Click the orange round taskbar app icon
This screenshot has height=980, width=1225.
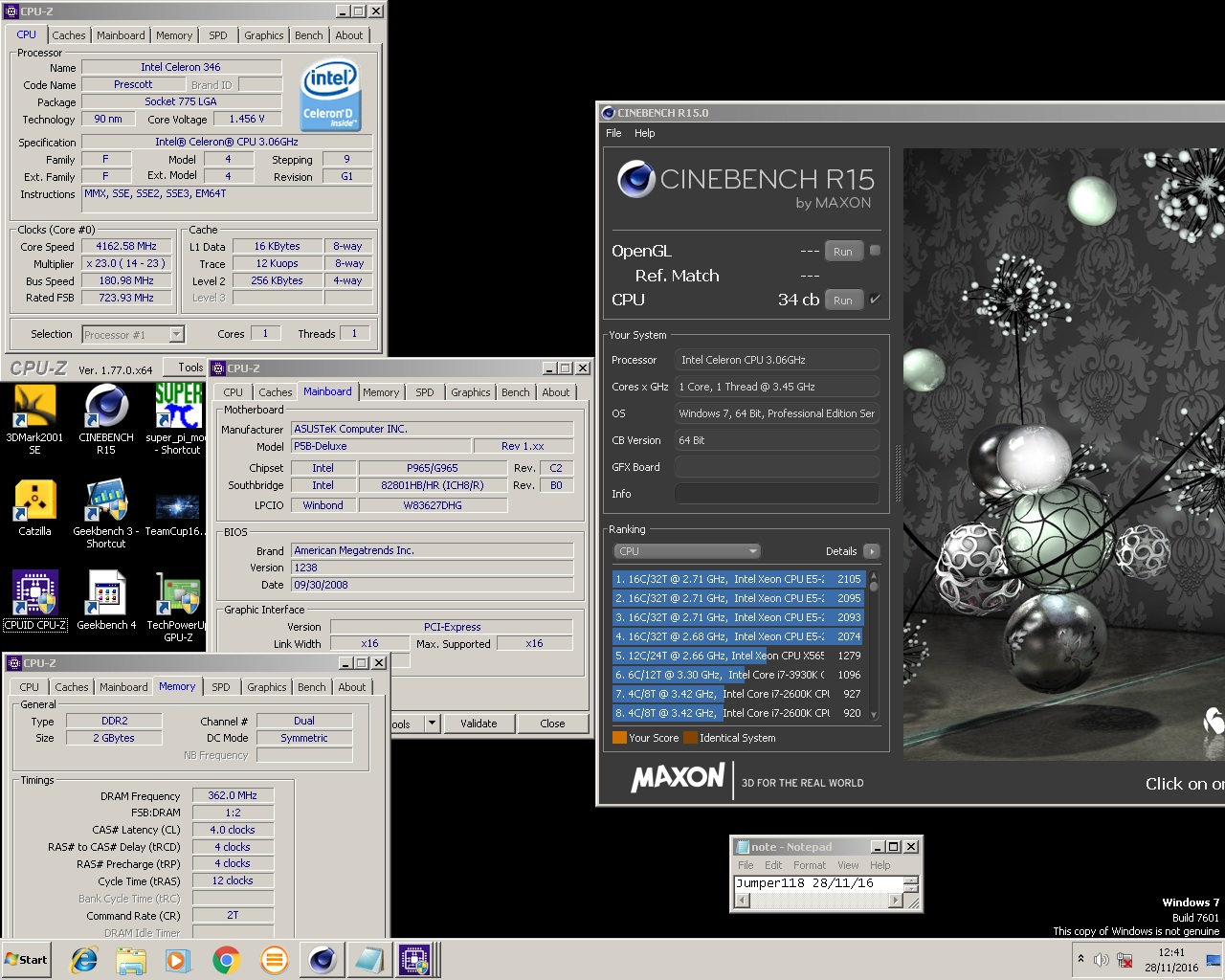point(274,960)
